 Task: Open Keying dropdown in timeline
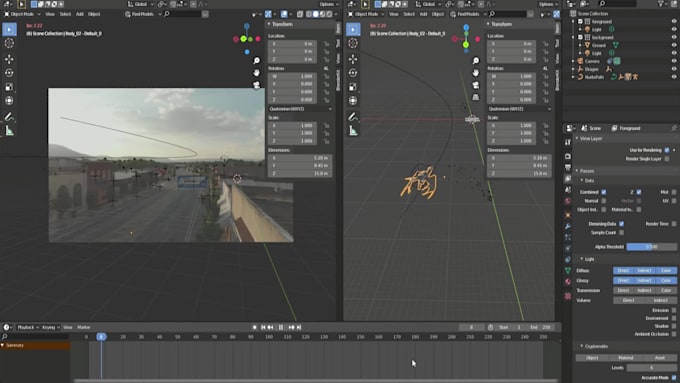[x=50, y=327]
